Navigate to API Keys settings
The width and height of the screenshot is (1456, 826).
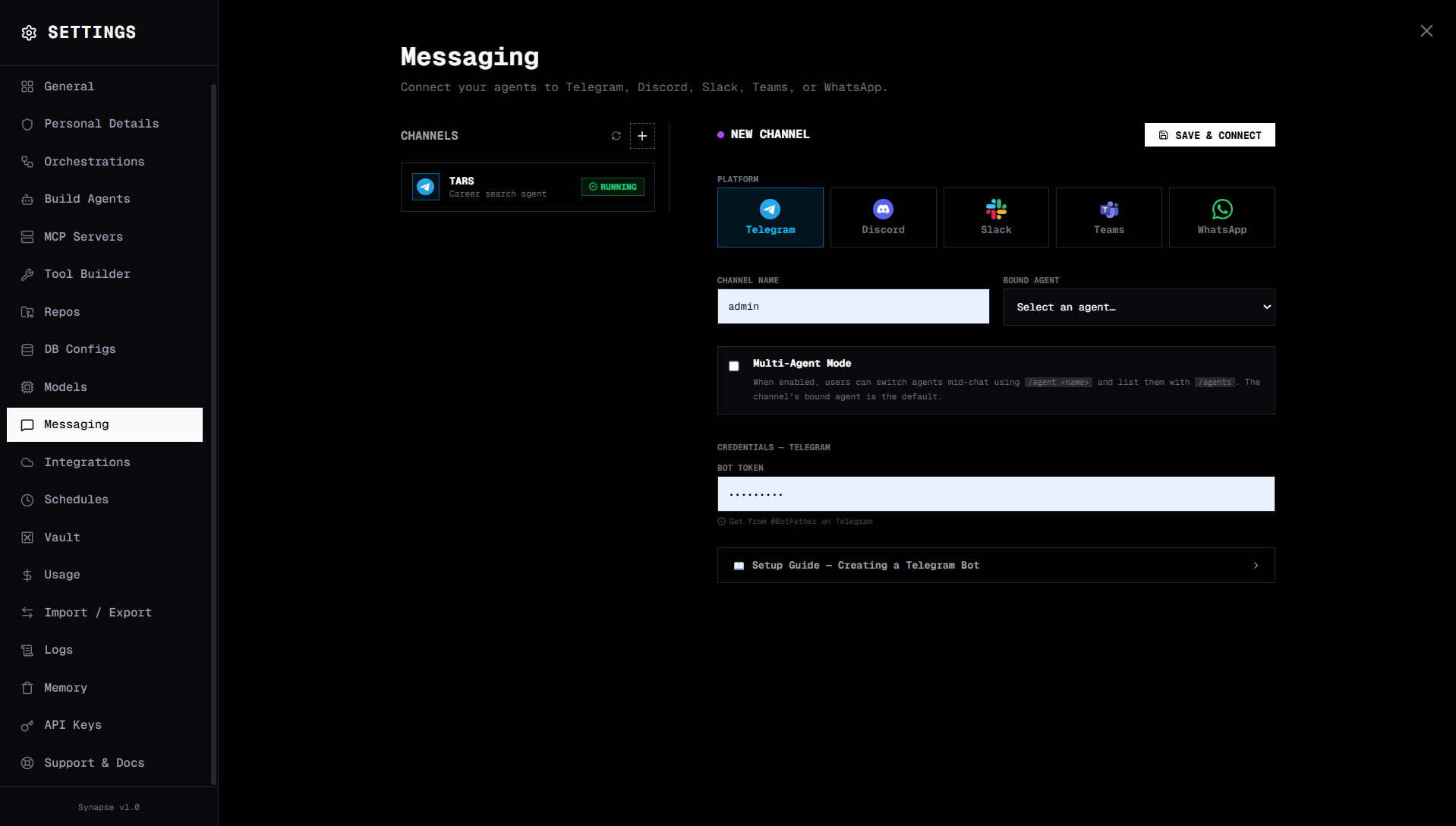tap(105, 725)
